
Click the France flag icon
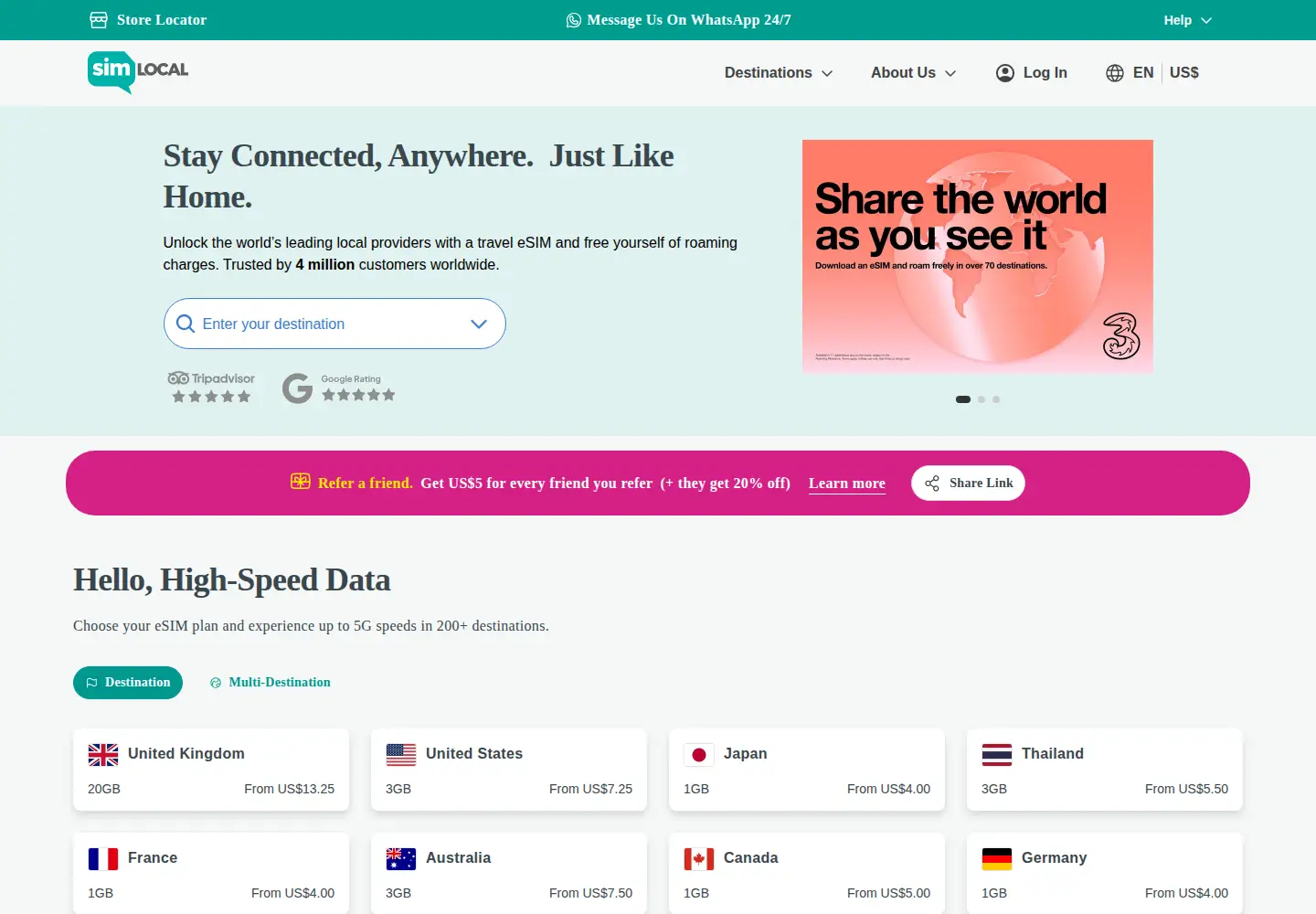point(103,858)
